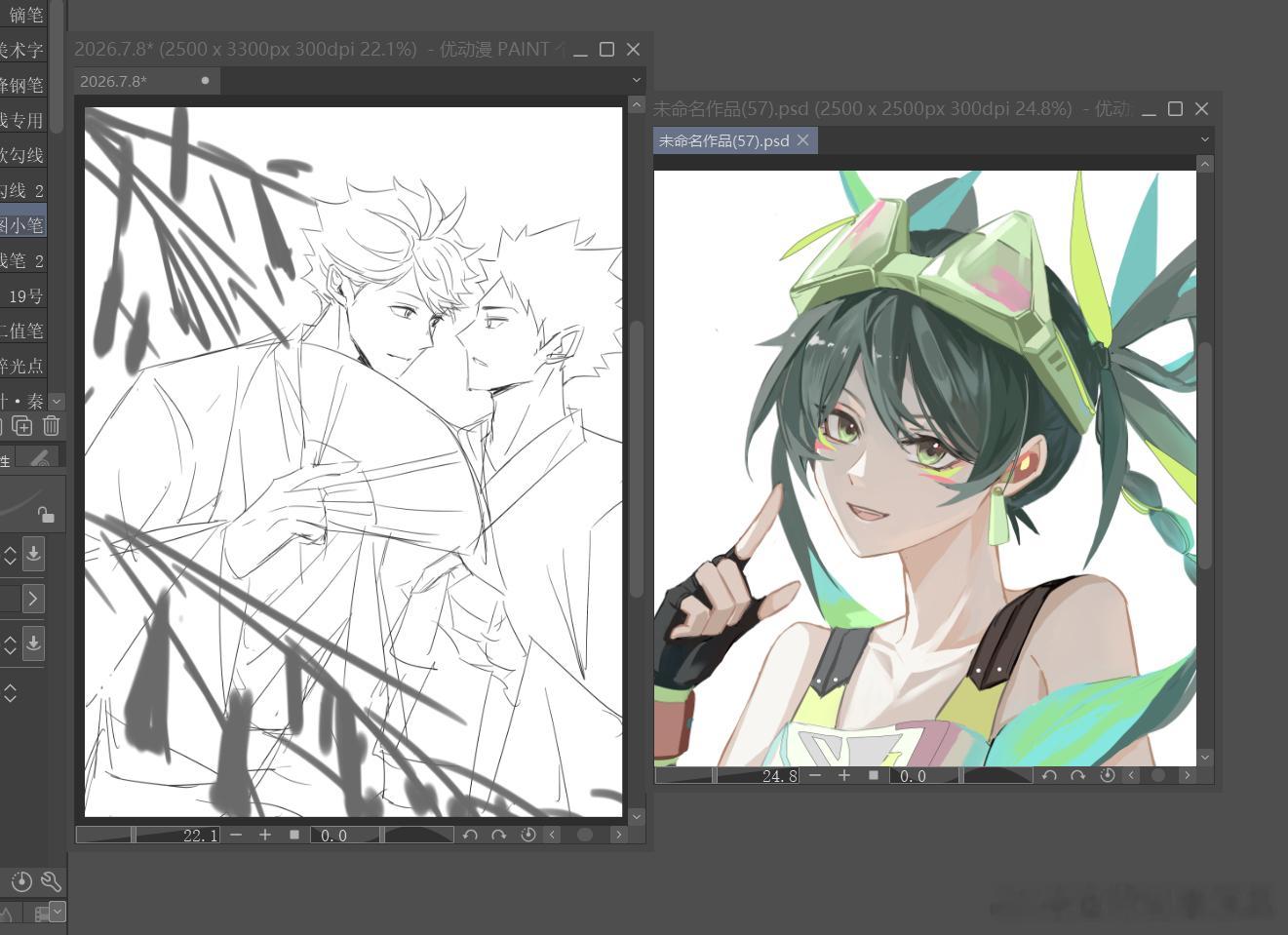This screenshot has height=935, width=1288.
Task: Select the 美术字 brush in sub tool list
Action: [x=23, y=50]
